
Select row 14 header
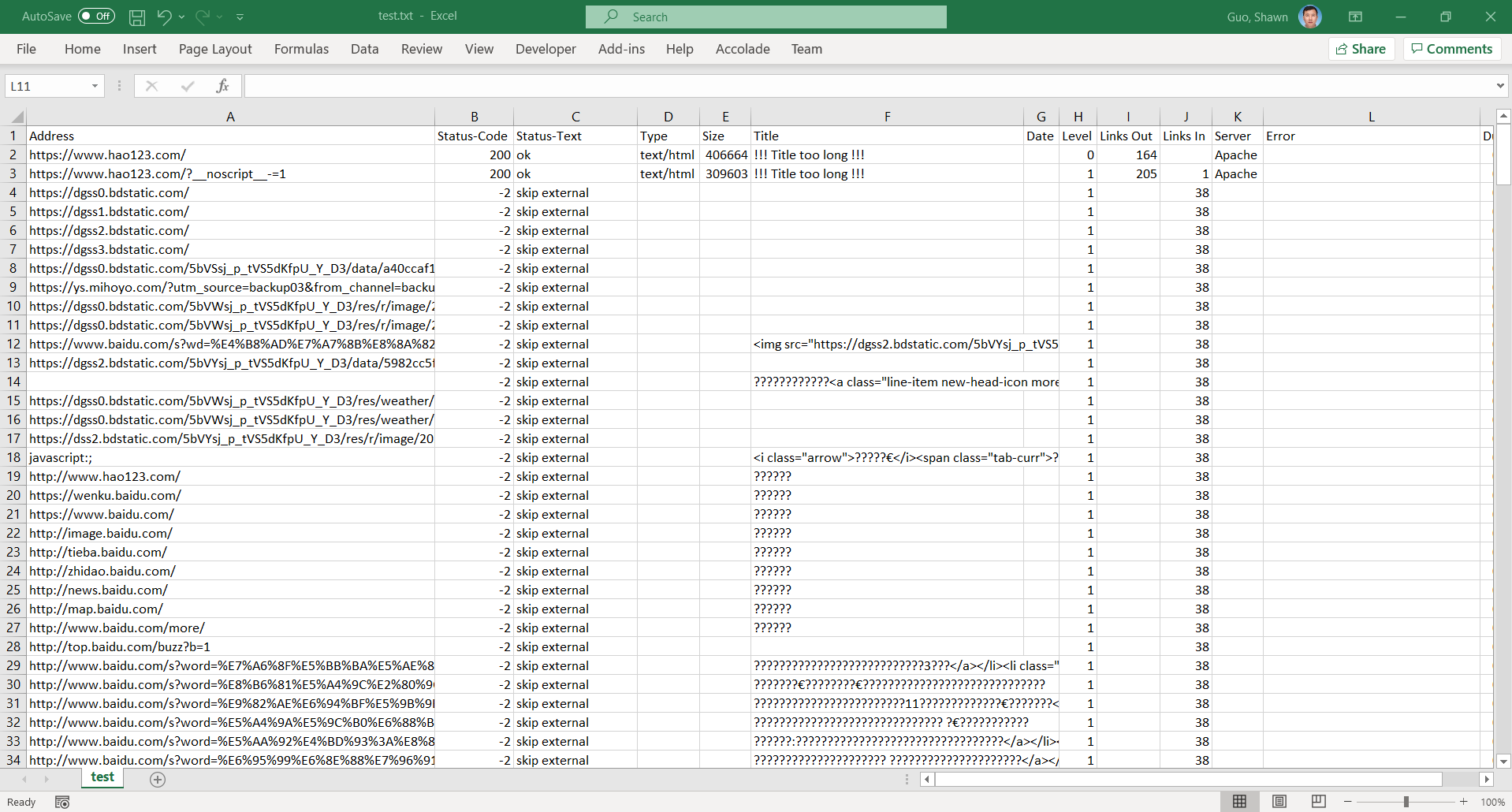pyautogui.click(x=13, y=382)
